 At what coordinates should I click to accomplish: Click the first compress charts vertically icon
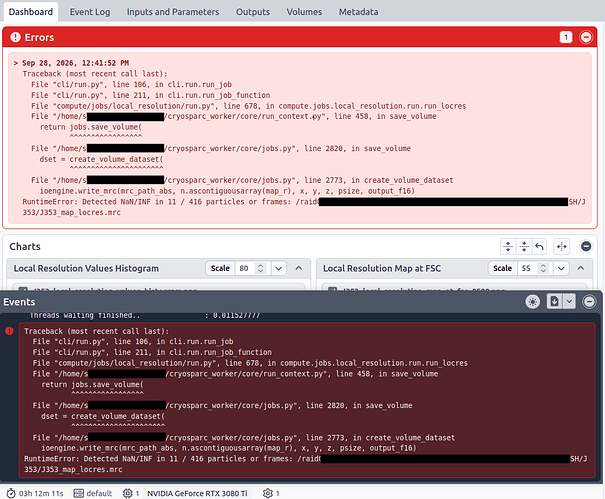(x=508, y=246)
